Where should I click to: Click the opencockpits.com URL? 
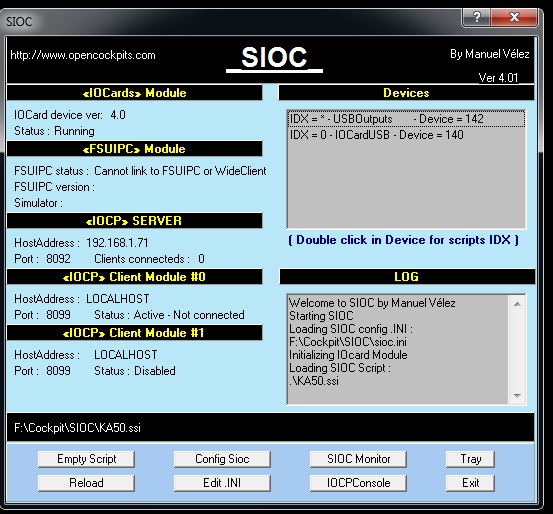(83, 55)
